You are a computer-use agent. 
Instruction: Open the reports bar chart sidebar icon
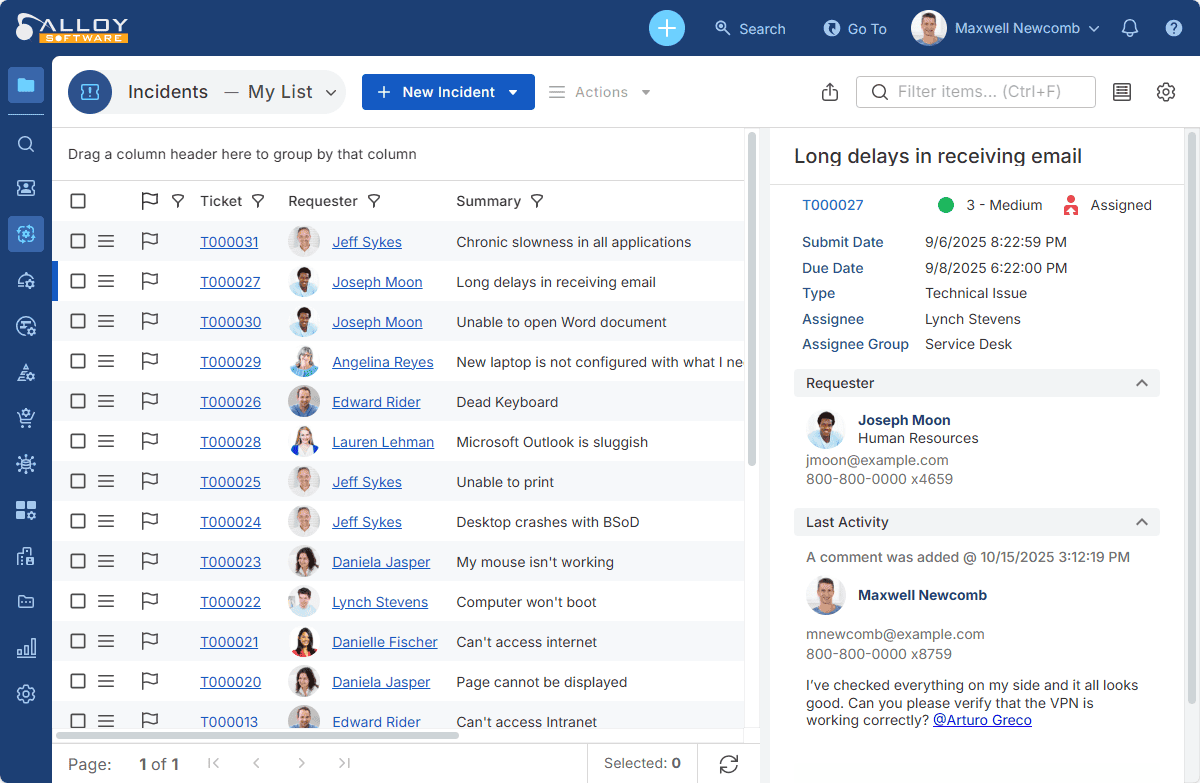click(26, 648)
